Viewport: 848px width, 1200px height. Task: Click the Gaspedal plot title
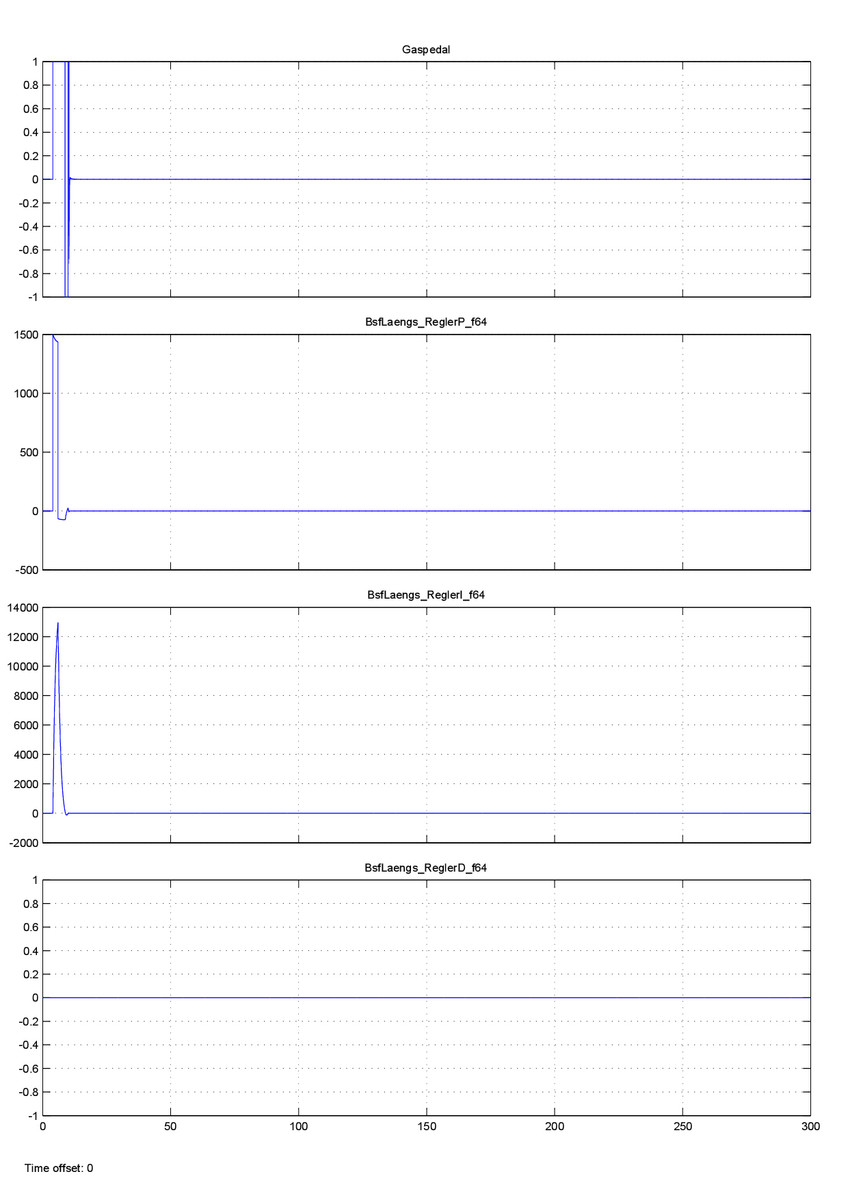[426, 48]
